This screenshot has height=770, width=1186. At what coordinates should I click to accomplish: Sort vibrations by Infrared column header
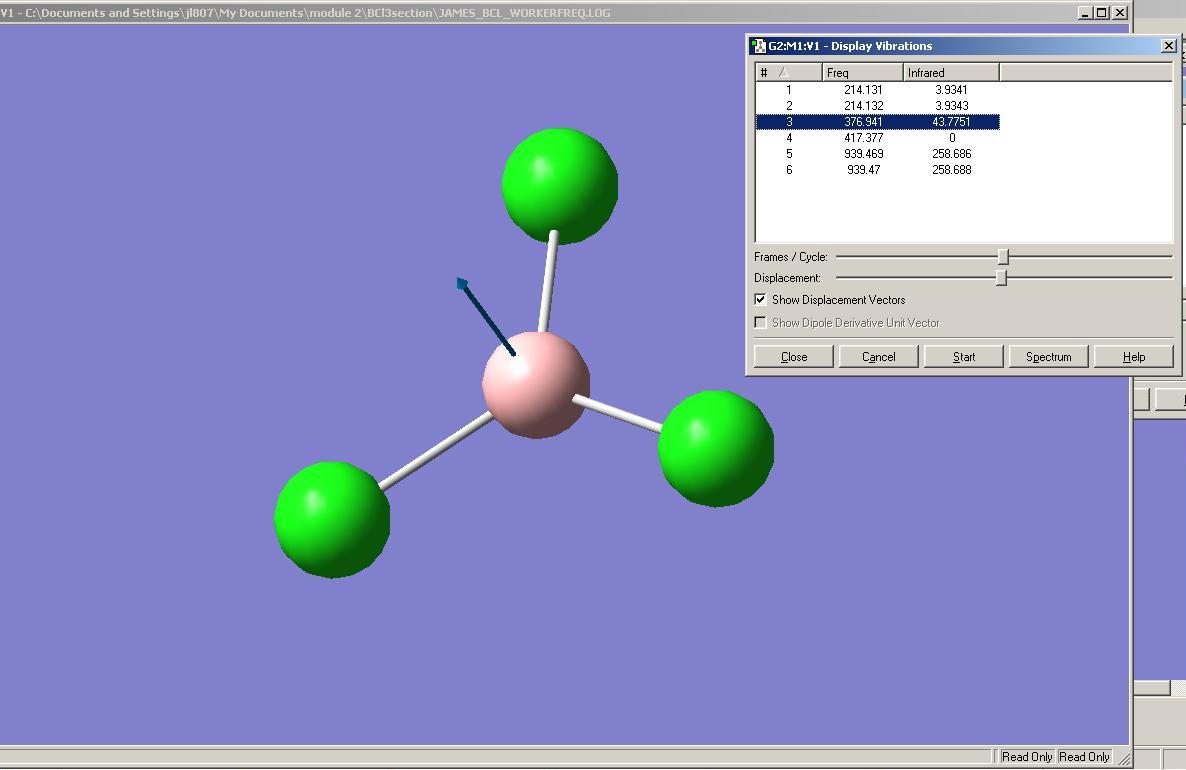(x=951, y=73)
